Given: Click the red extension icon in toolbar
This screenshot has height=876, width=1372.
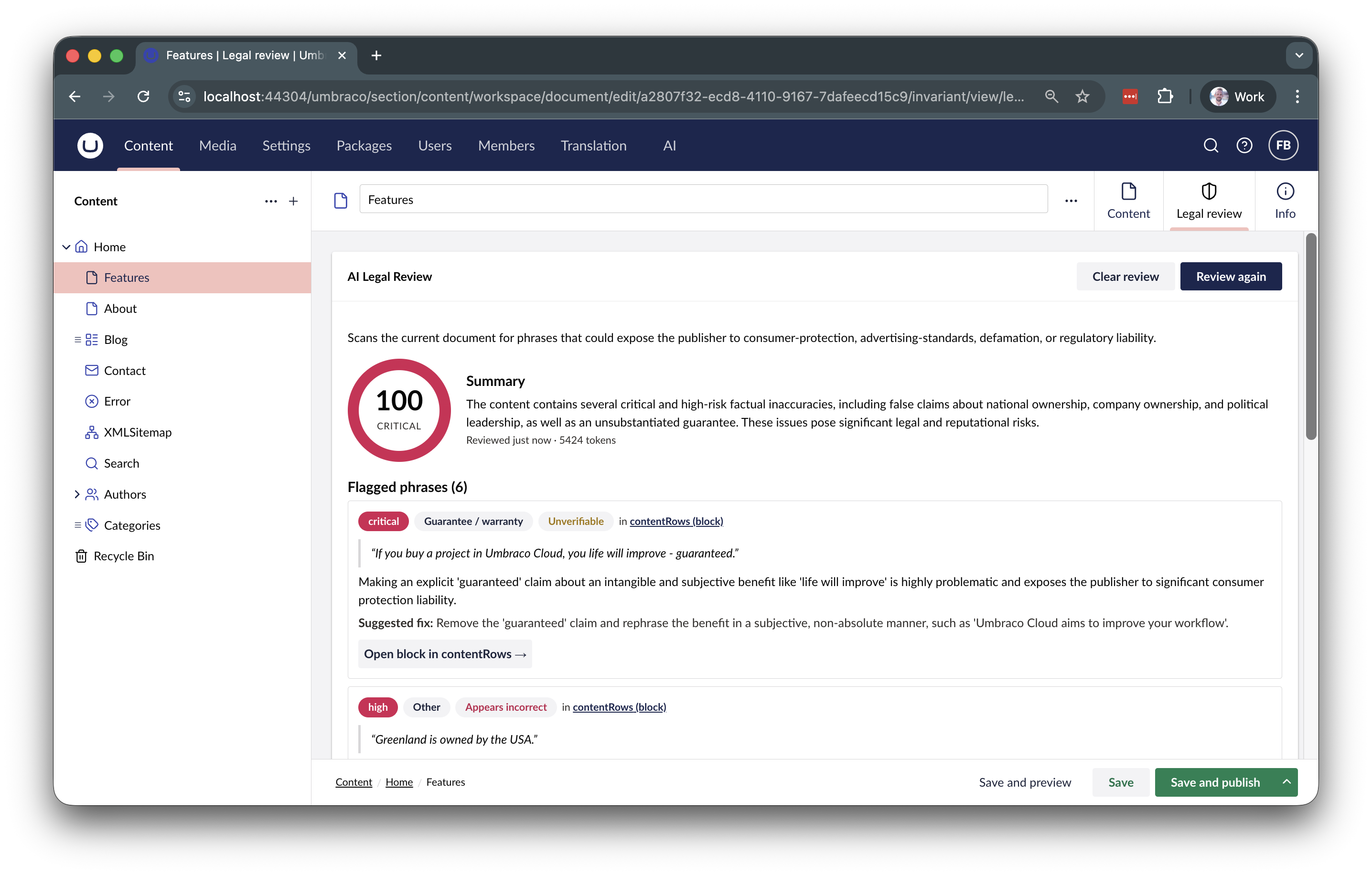Looking at the screenshot, I should (x=1130, y=96).
